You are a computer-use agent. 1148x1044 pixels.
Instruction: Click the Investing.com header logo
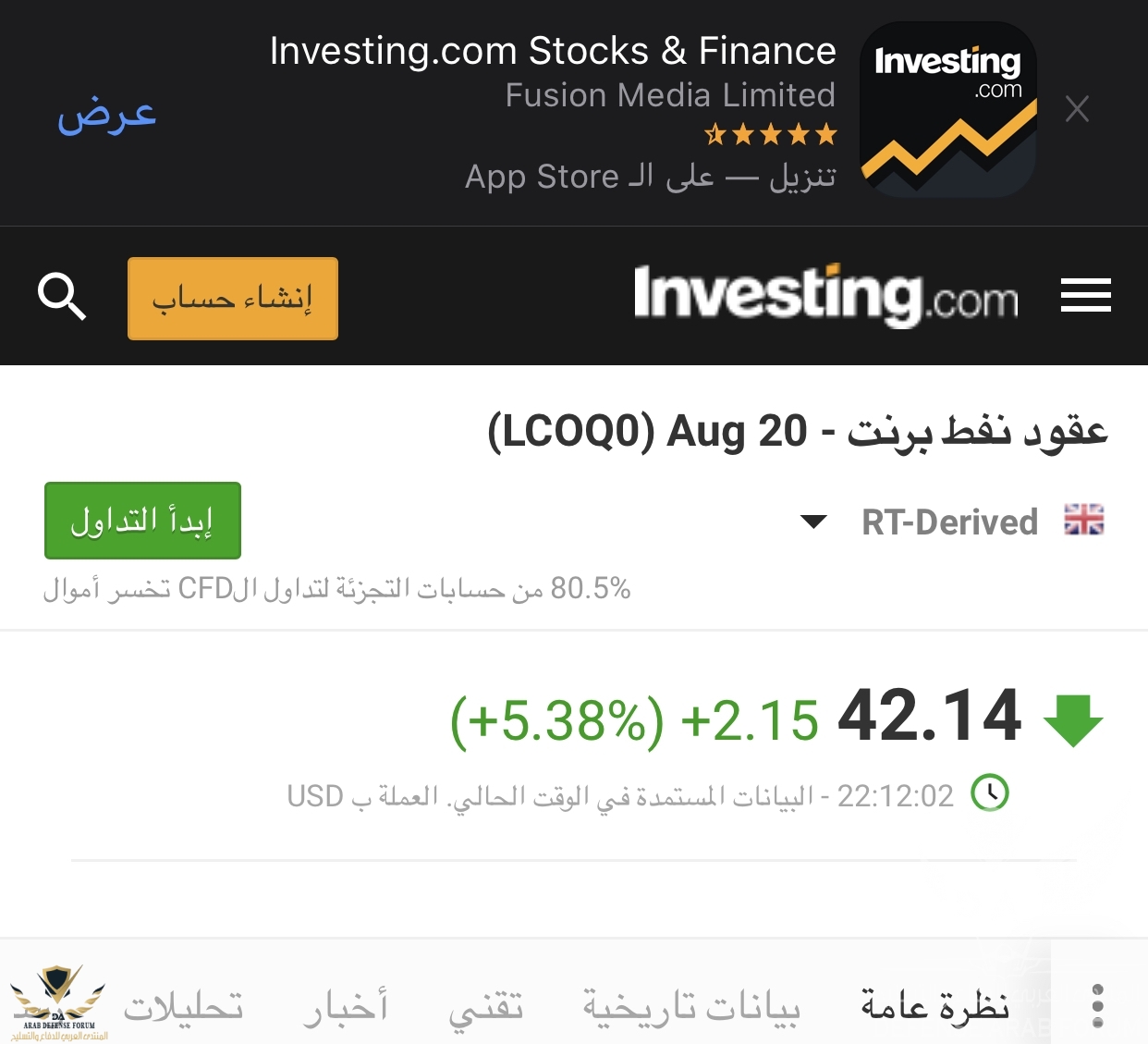tap(825, 296)
